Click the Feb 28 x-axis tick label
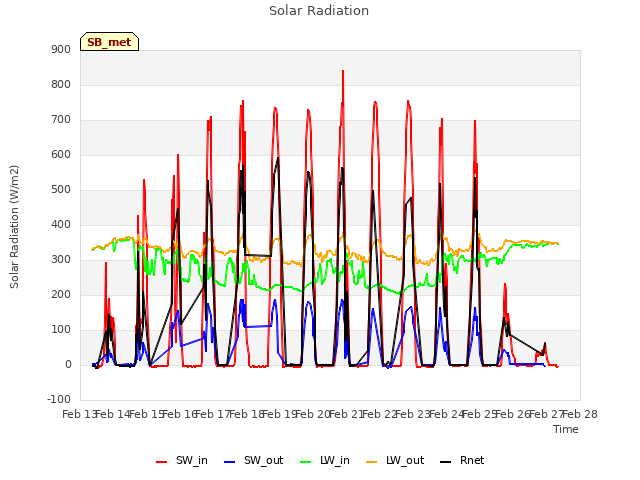 pyautogui.click(x=580, y=414)
